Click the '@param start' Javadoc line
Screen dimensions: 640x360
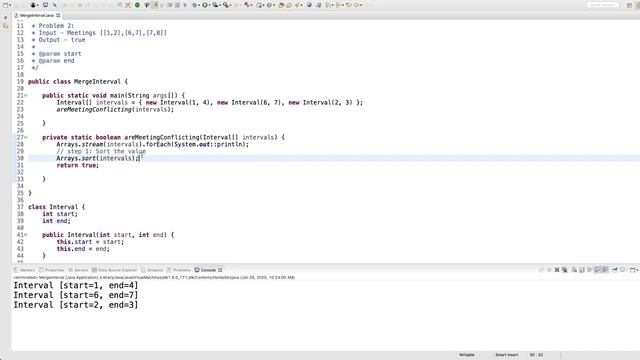pos(60,54)
